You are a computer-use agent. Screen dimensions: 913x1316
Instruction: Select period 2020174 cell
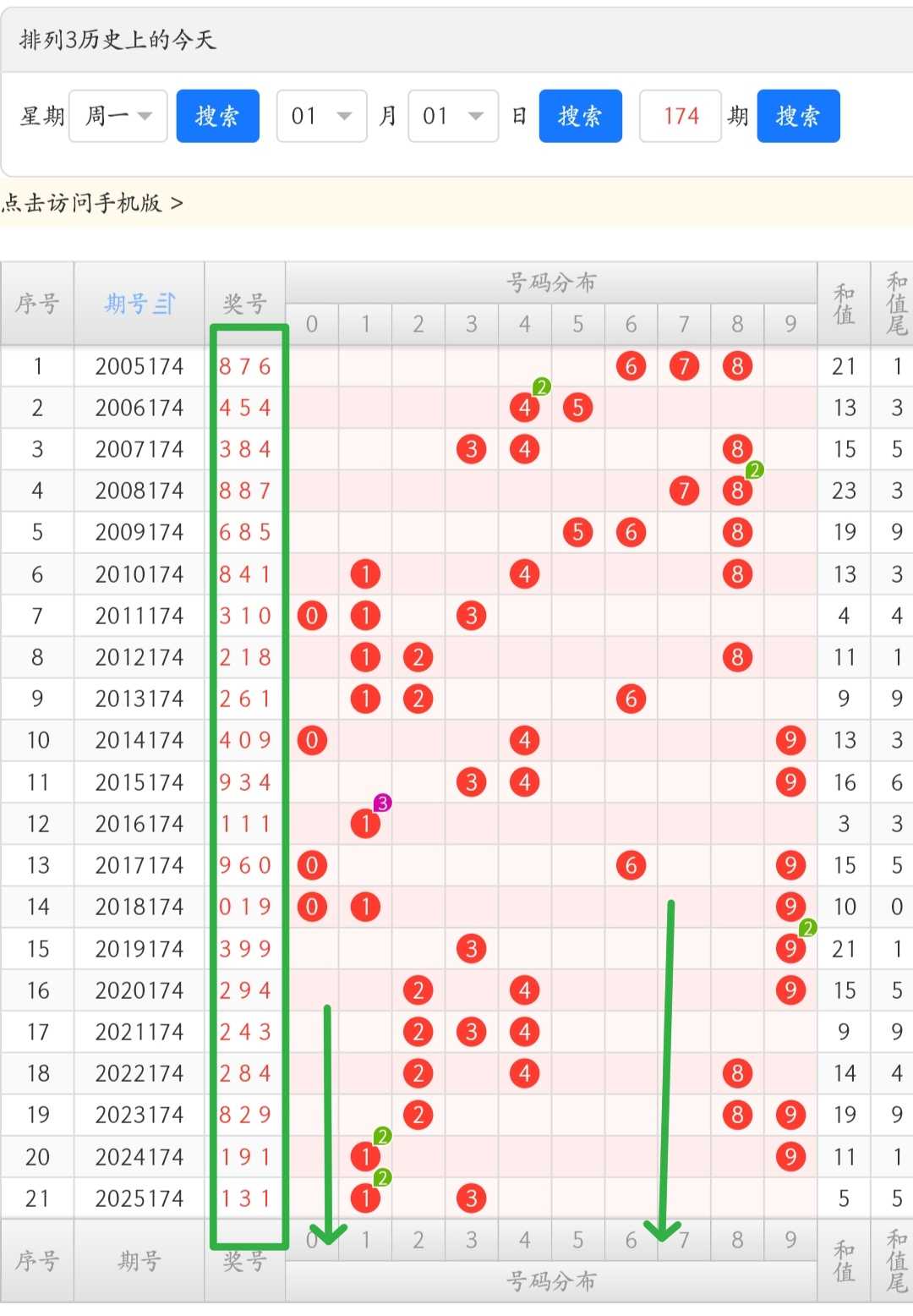click(139, 990)
